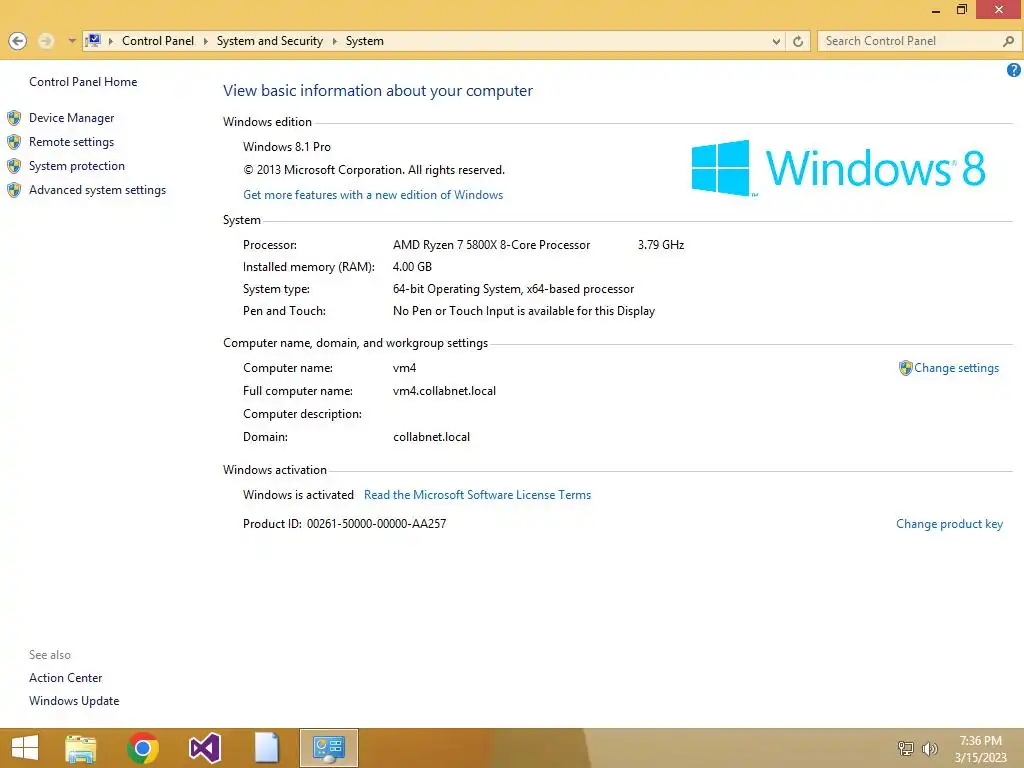Restore down the System window
Viewport: 1024px width, 768px height.
coord(961,9)
